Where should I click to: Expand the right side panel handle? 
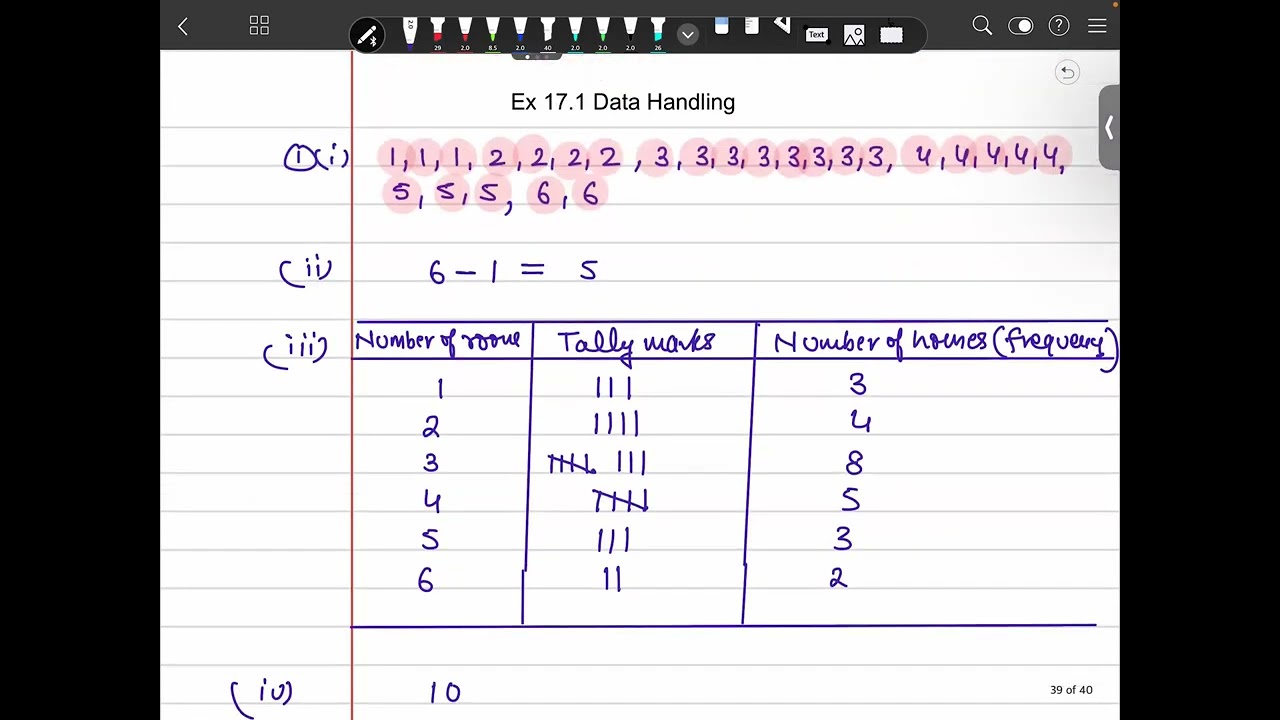click(1109, 128)
